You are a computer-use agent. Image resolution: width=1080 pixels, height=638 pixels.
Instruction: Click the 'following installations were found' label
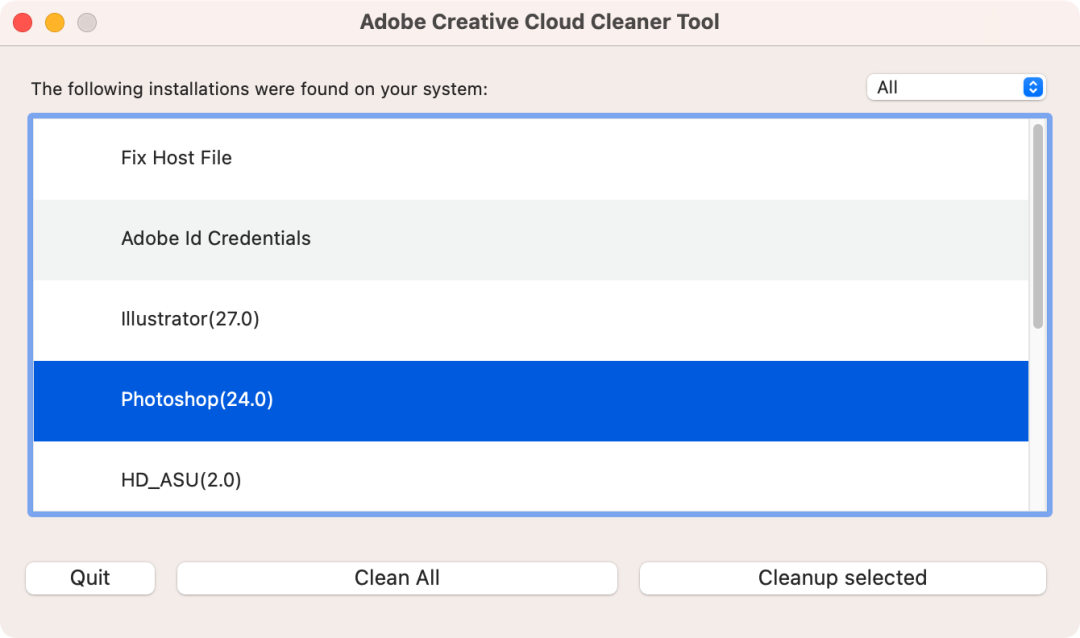pos(259,89)
